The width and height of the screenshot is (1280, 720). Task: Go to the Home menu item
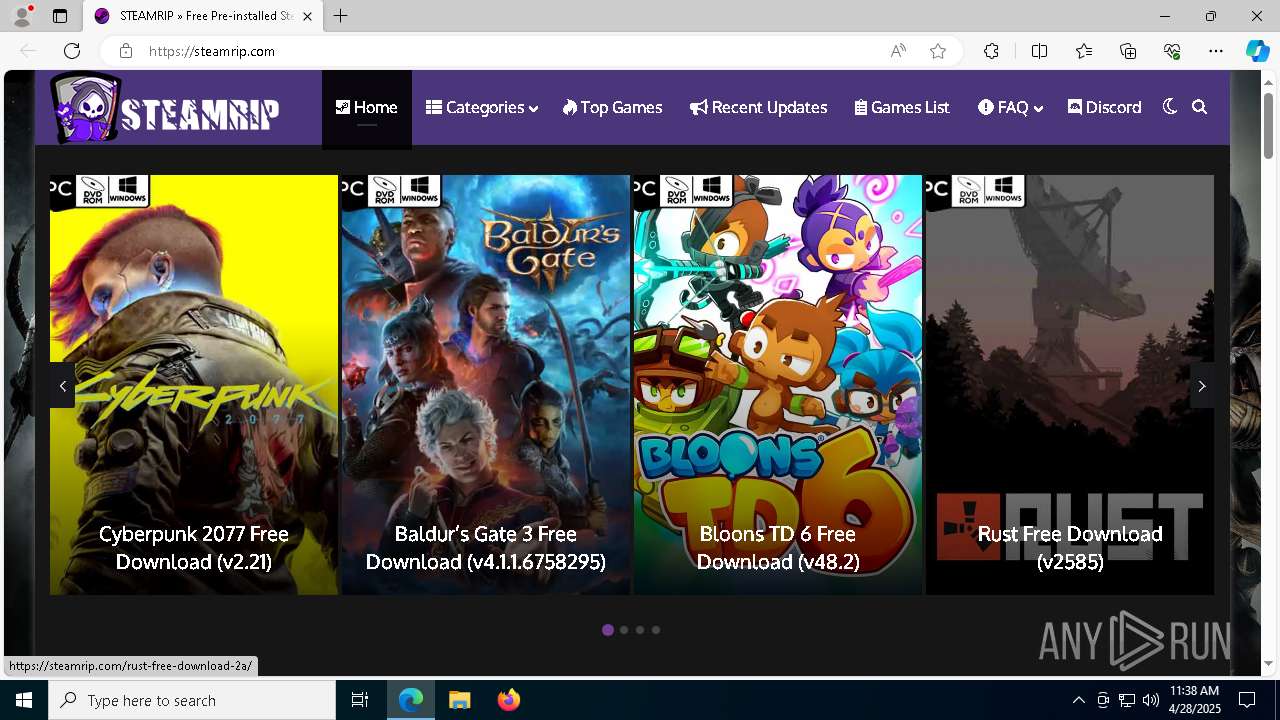(367, 108)
